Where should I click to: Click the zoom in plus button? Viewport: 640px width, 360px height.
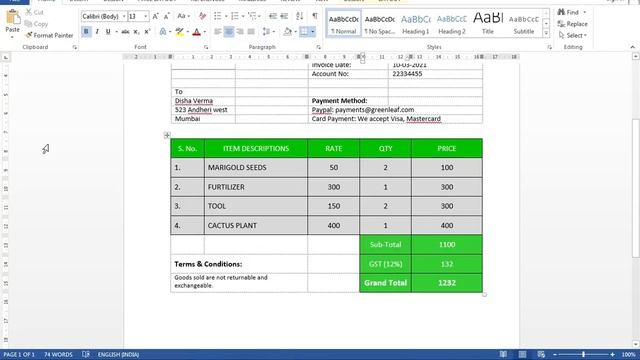click(612, 355)
